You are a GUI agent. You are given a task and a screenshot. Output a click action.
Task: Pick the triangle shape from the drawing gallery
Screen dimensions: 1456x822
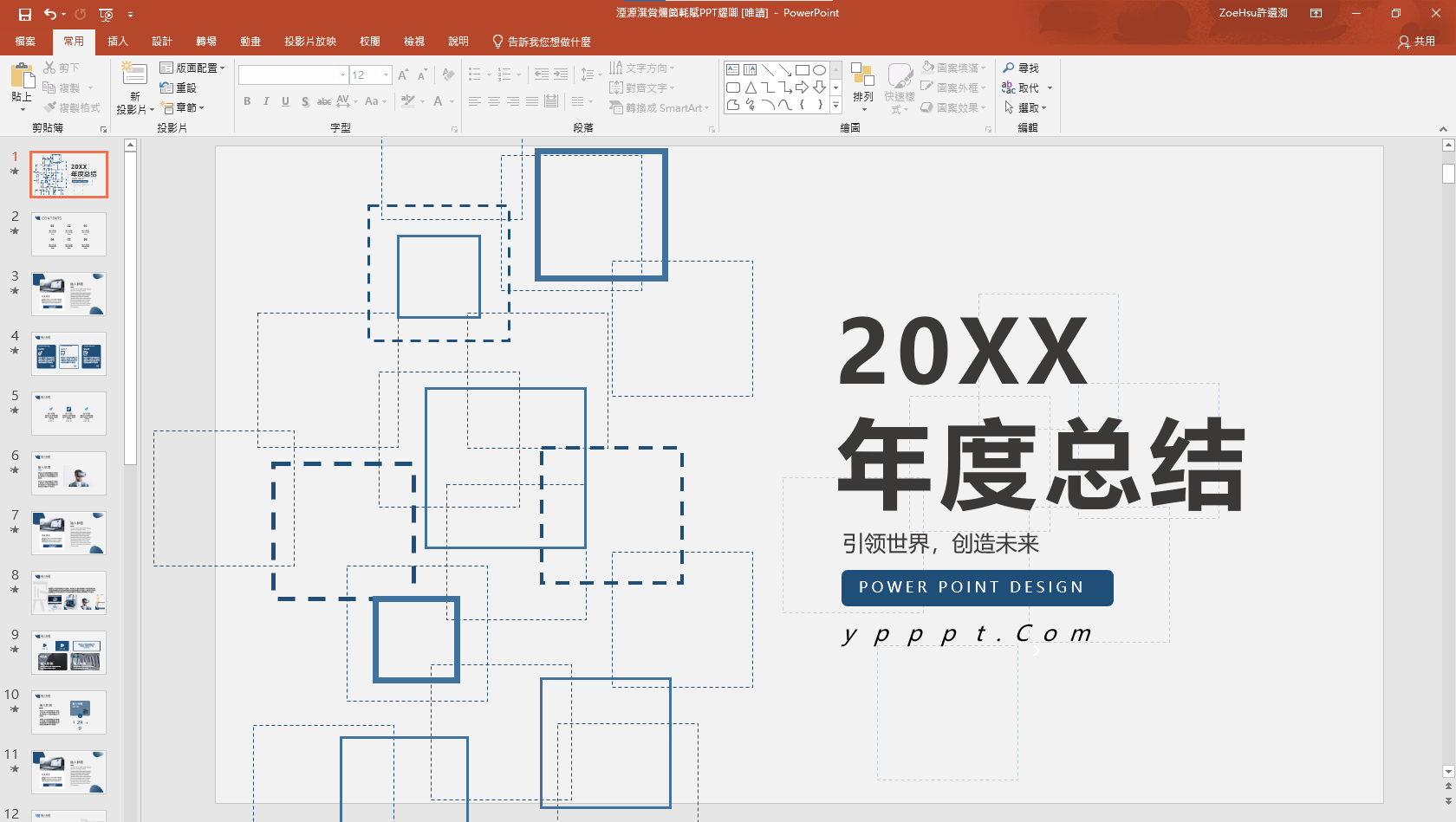pos(751,87)
